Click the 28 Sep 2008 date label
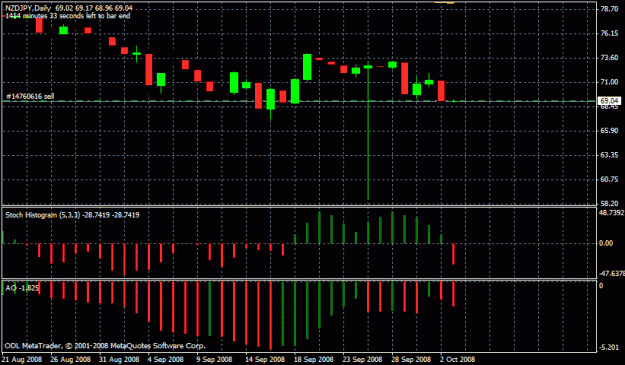This screenshot has width=625, height=365. click(x=411, y=359)
